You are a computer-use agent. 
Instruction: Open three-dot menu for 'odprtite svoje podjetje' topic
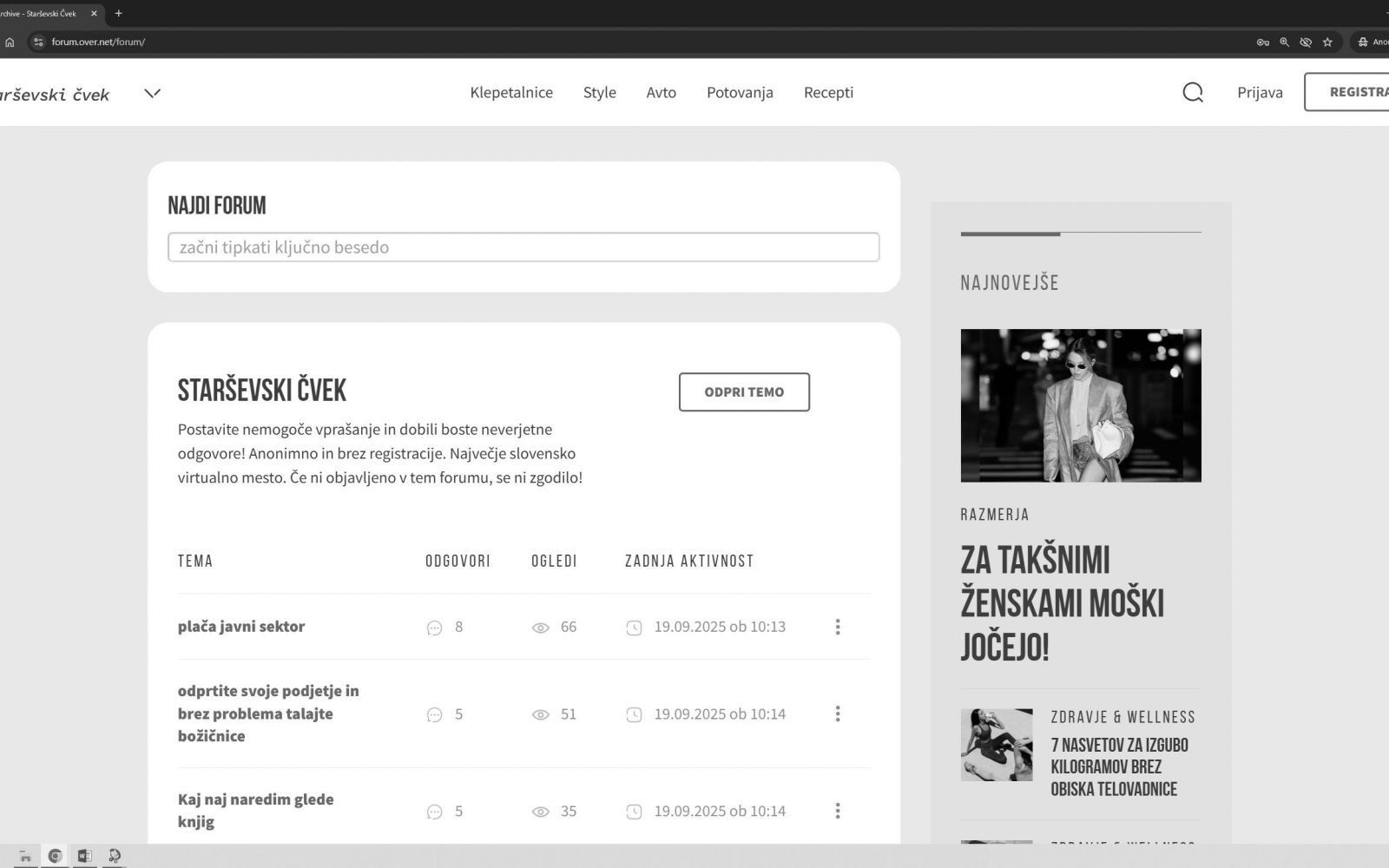coord(837,713)
